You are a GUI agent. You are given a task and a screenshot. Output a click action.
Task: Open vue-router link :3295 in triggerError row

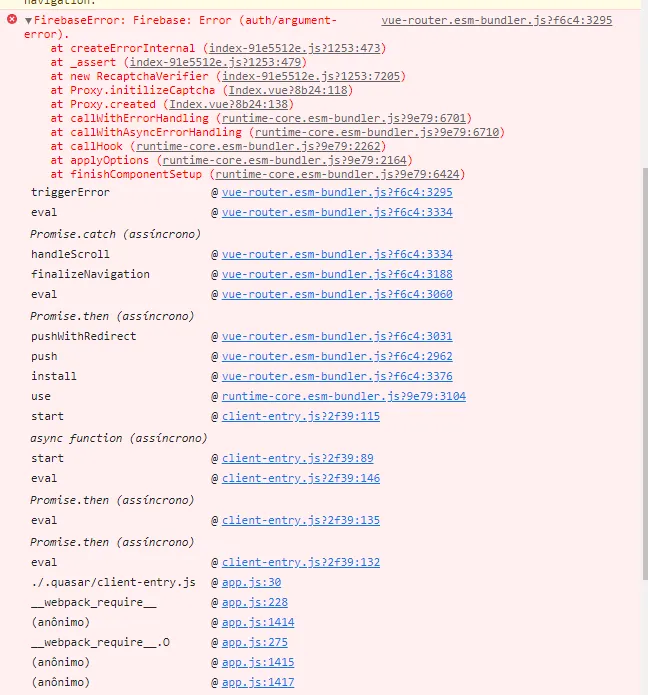pos(337,192)
